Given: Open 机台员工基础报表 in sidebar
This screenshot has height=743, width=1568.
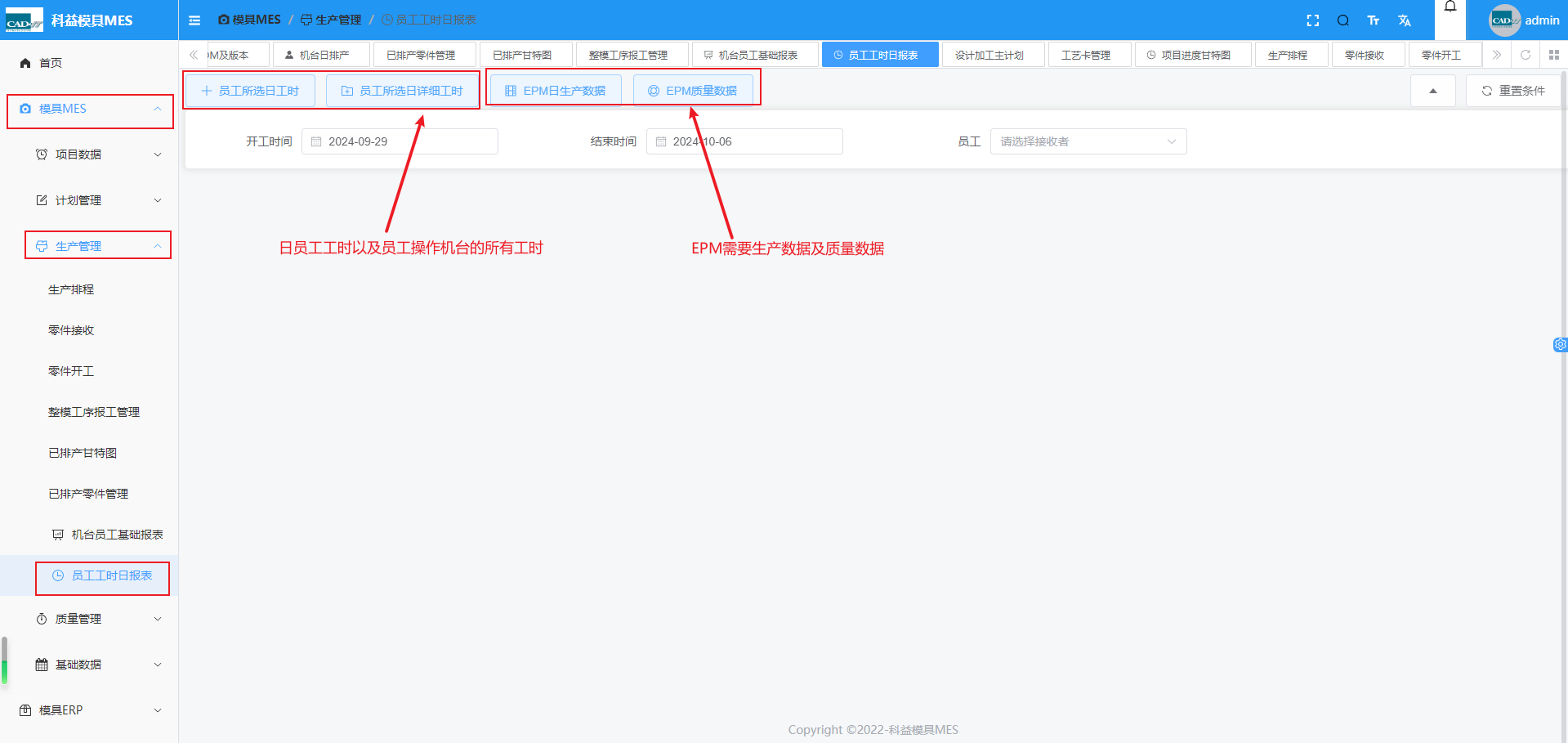Looking at the screenshot, I should 89,535.
